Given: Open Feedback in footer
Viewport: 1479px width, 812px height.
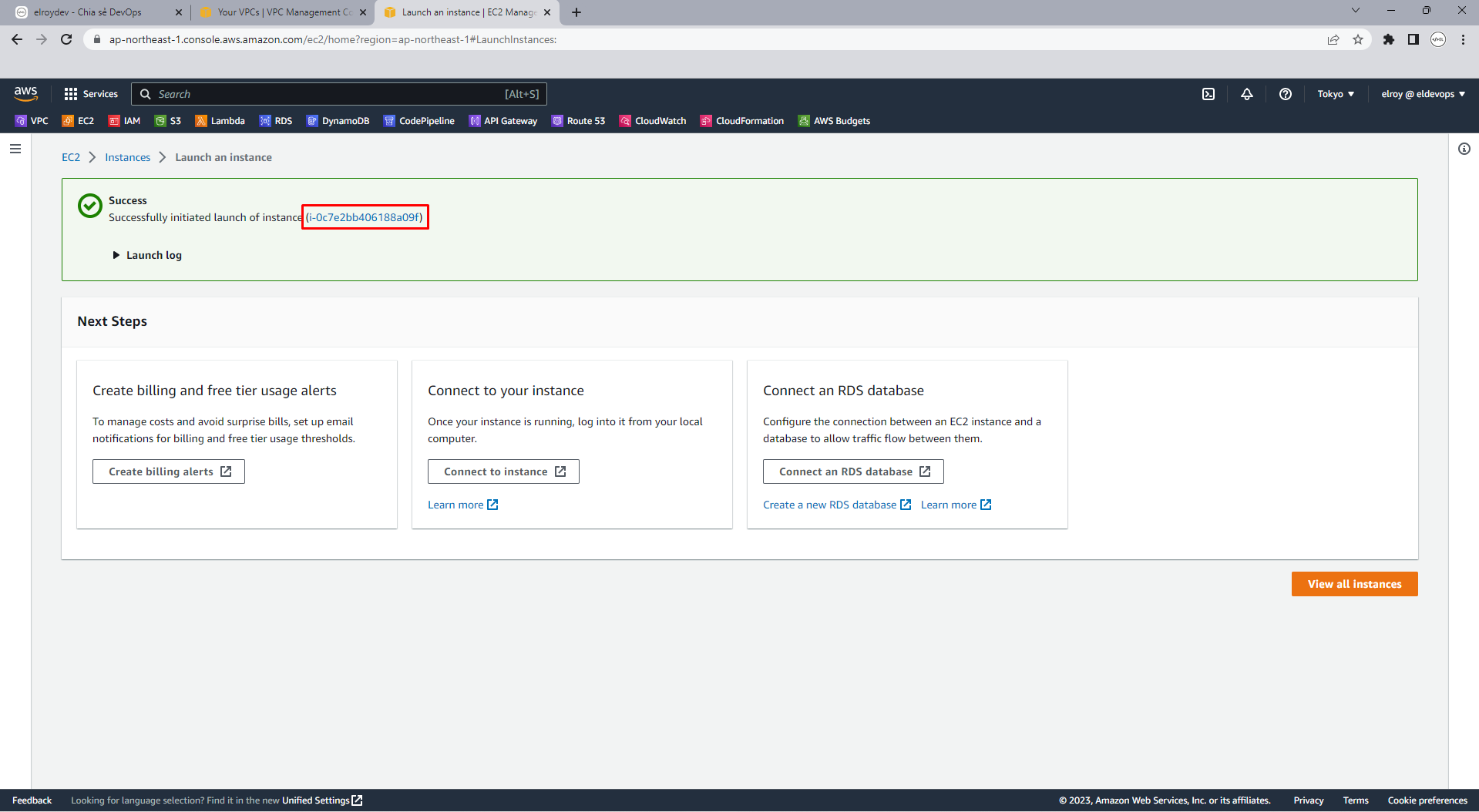Looking at the screenshot, I should tap(32, 800).
